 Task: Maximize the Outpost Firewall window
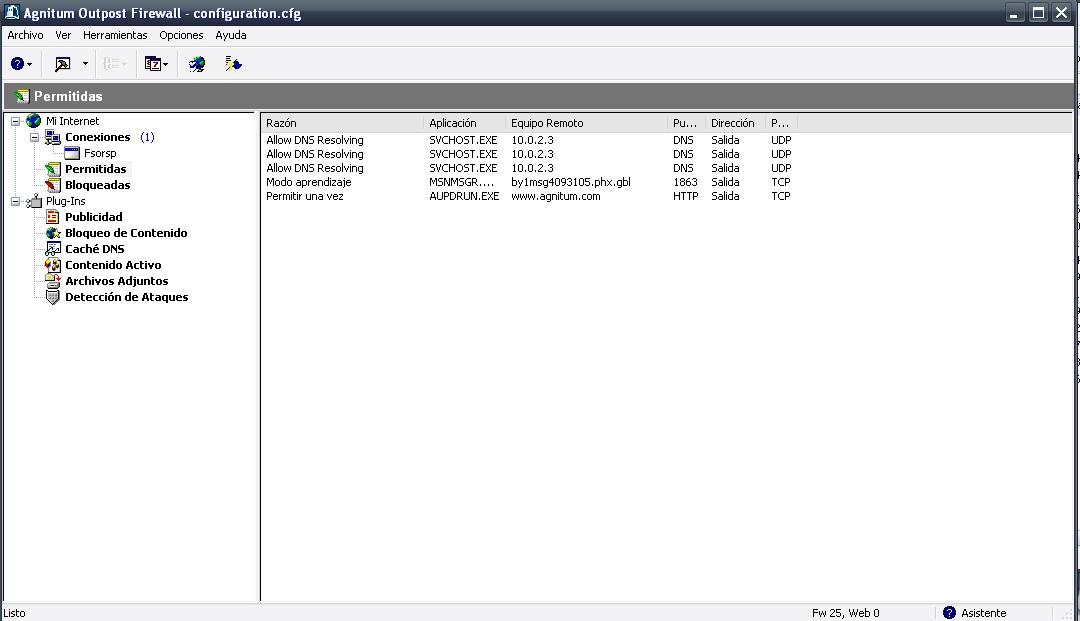point(1038,13)
